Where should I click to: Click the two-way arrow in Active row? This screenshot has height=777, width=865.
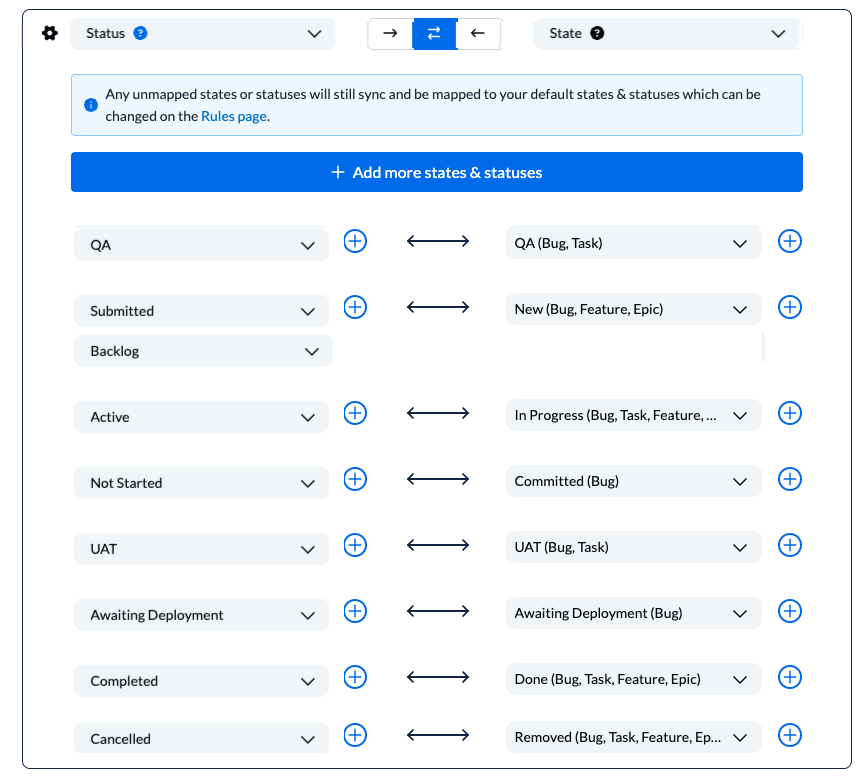[x=438, y=413]
